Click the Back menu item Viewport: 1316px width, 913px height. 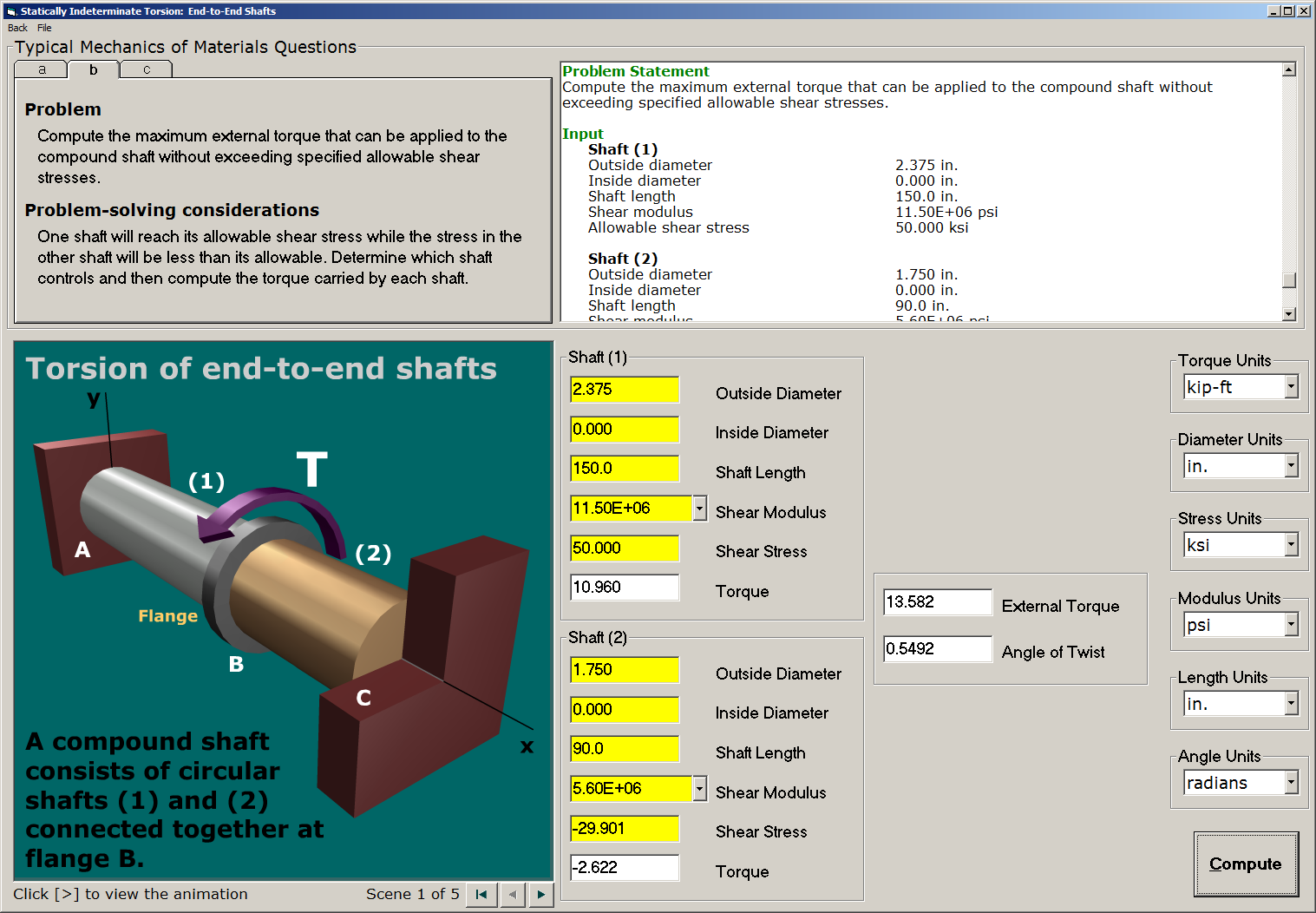16,28
